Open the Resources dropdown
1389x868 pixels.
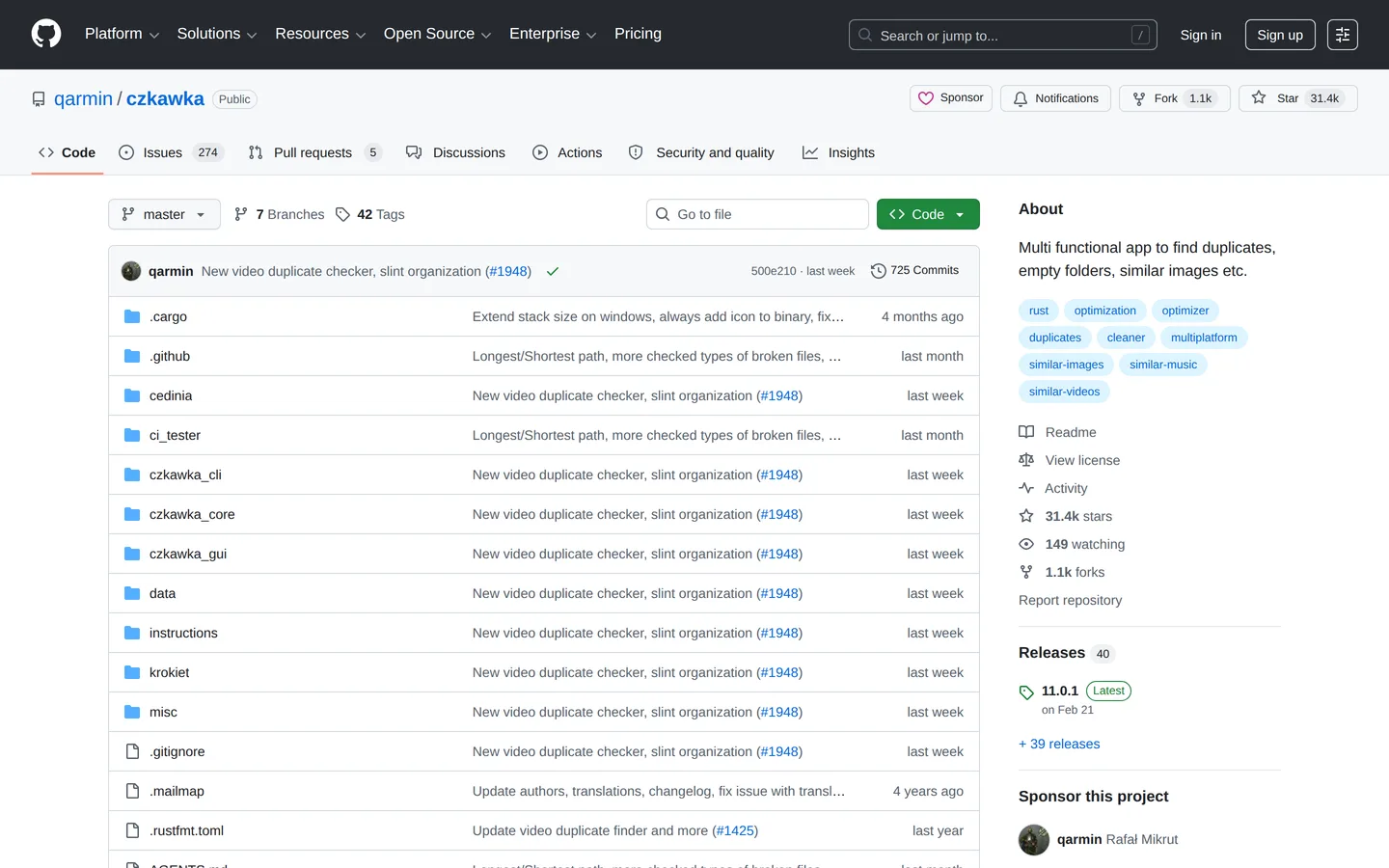point(320,34)
